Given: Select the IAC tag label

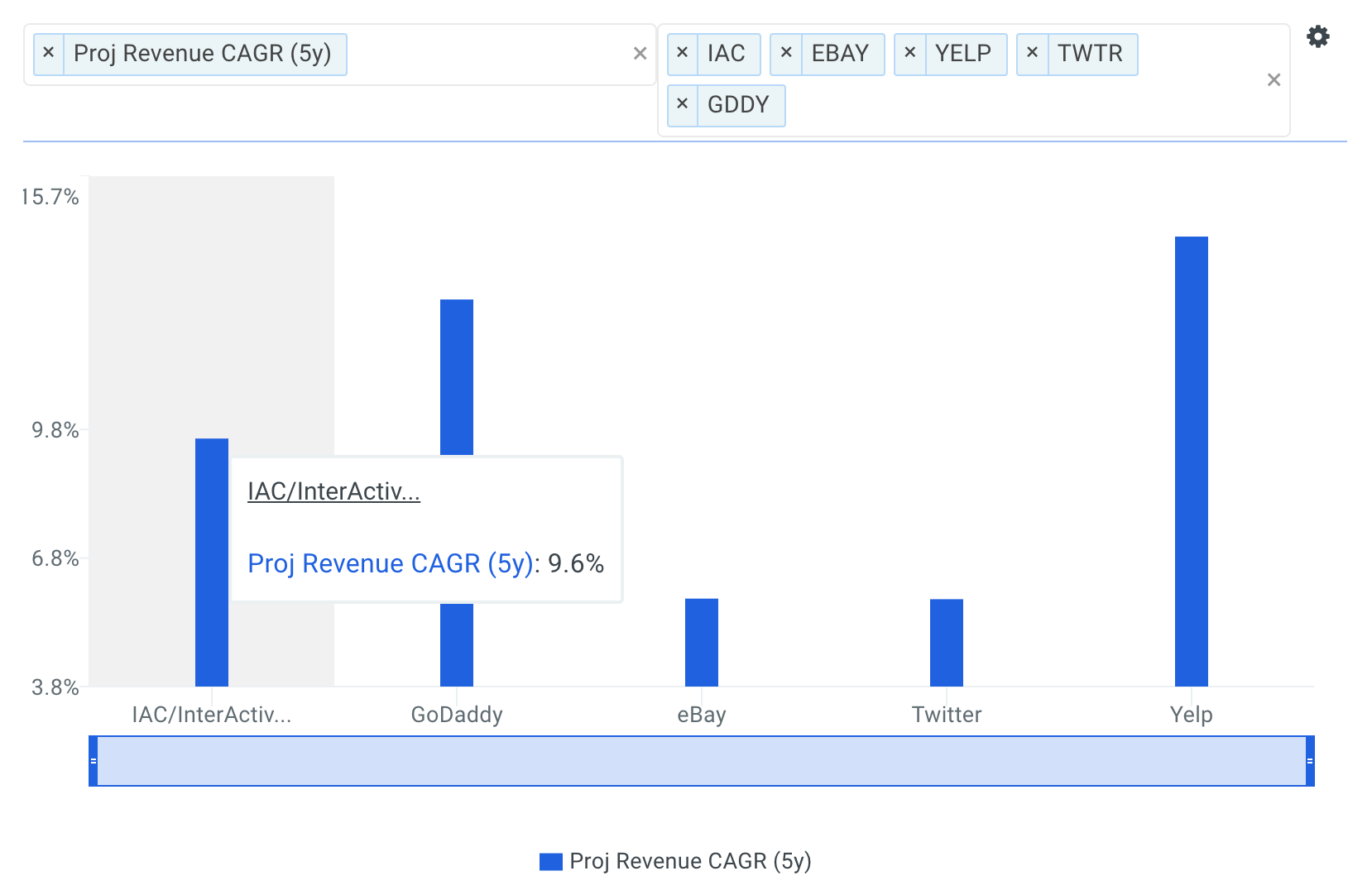Looking at the screenshot, I should pyautogui.click(x=727, y=54).
